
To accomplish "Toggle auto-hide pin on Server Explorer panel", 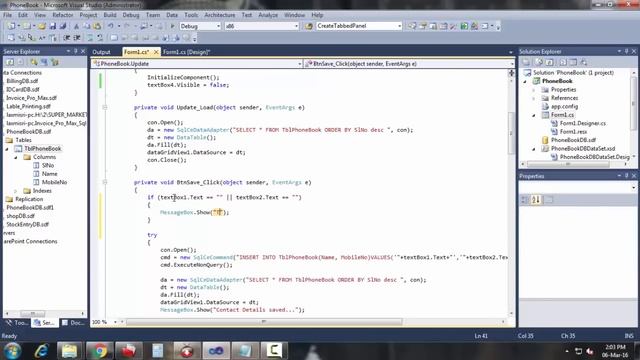I will 76,51.
